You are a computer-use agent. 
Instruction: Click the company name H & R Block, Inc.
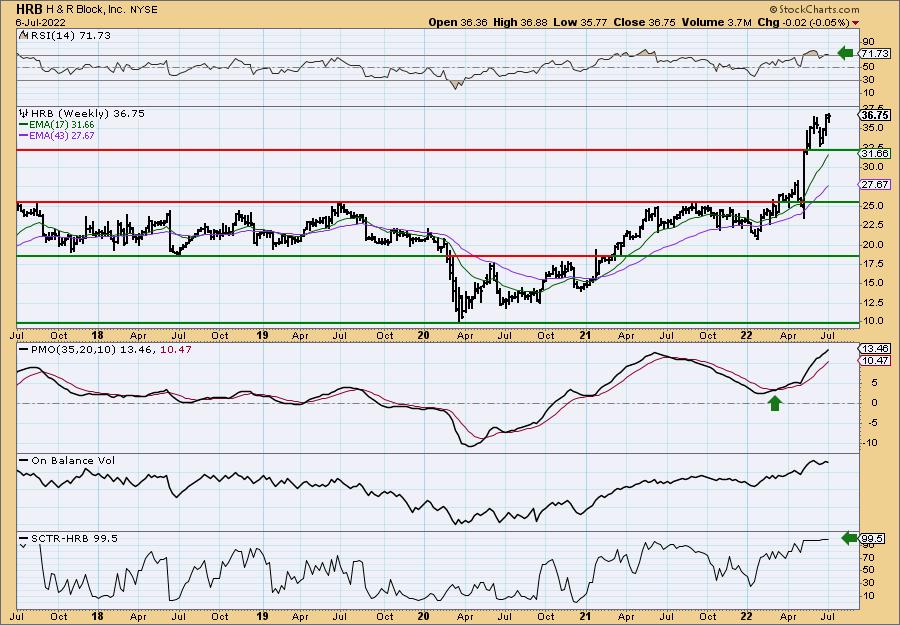86,9
